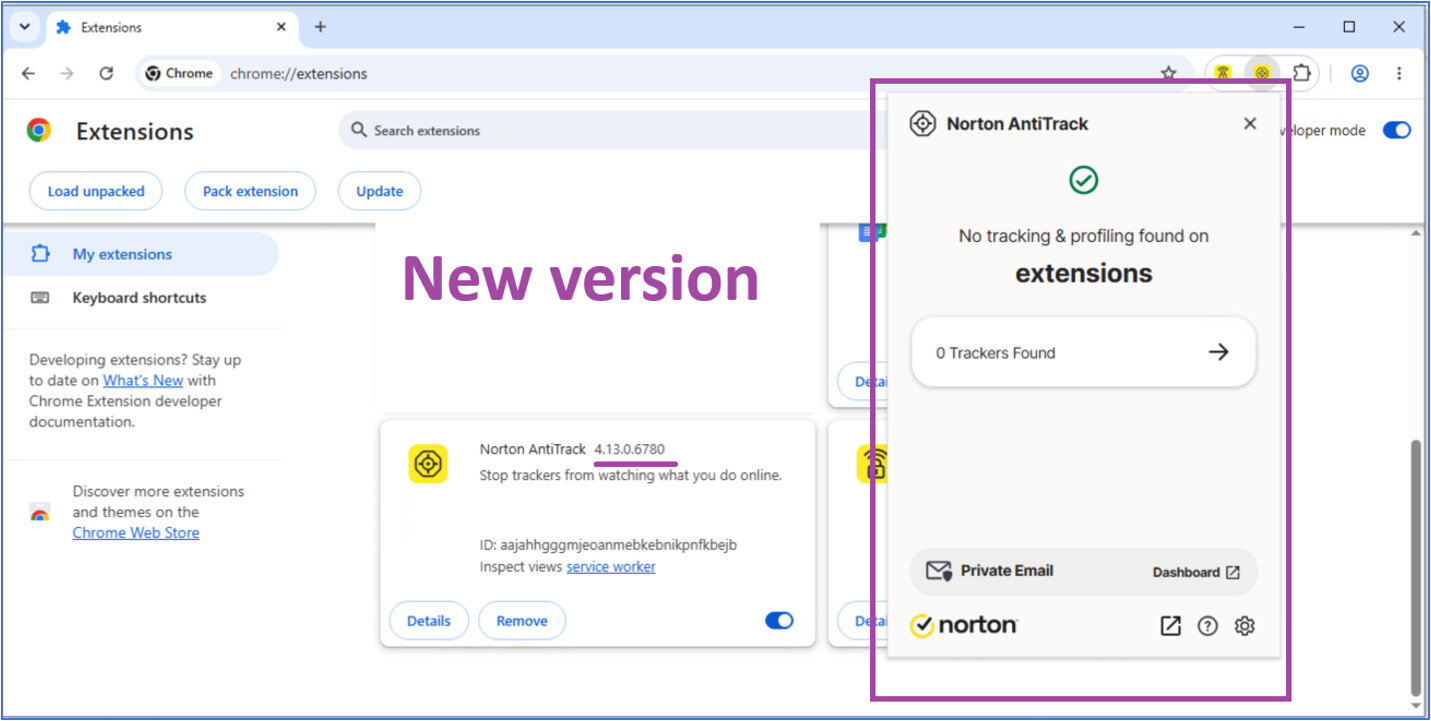1431x721 pixels.
Task: Disable the Norton AntiTrack extension toggle
Action: click(x=779, y=621)
